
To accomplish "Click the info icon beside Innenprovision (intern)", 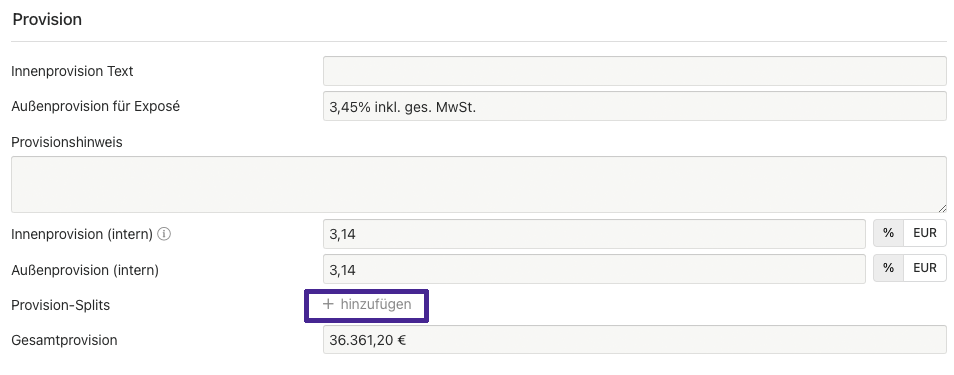I will (x=164, y=234).
